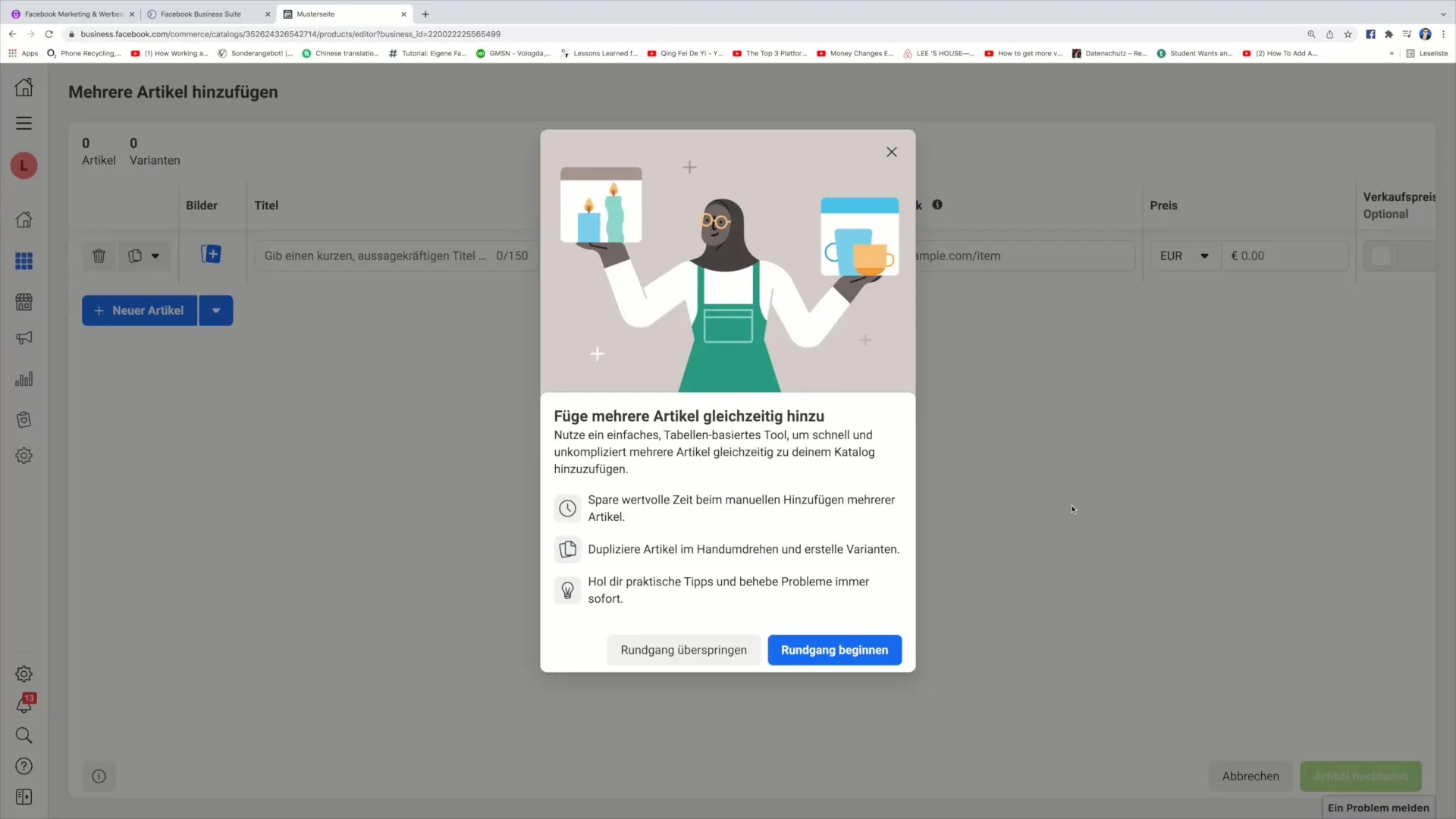Click the search magnifier in sidebar
The width and height of the screenshot is (1456, 819).
point(24,736)
